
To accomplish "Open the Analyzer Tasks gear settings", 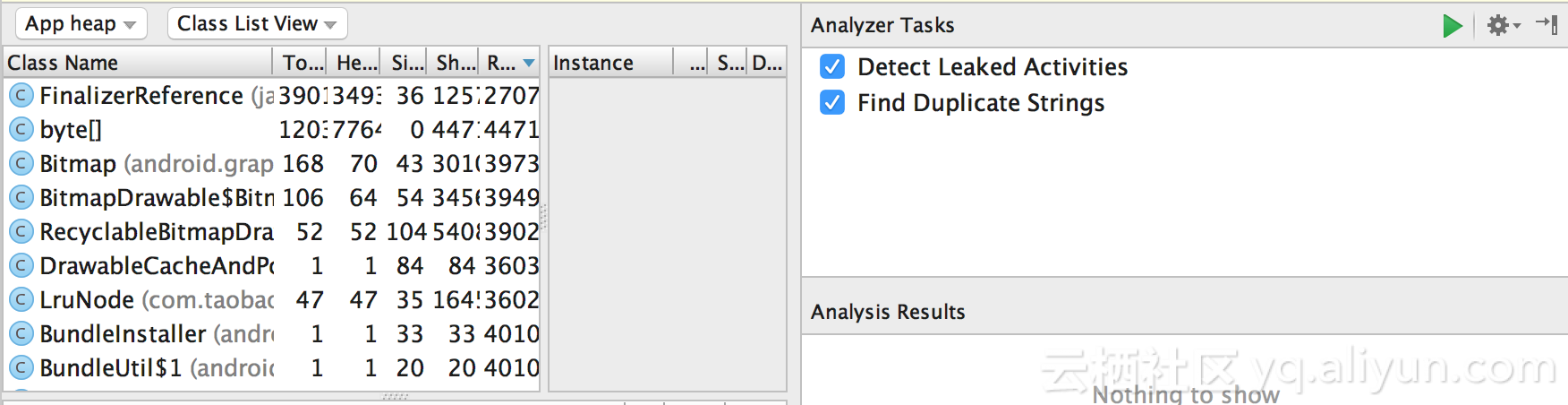I will pyautogui.click(x=1502, y=25).
